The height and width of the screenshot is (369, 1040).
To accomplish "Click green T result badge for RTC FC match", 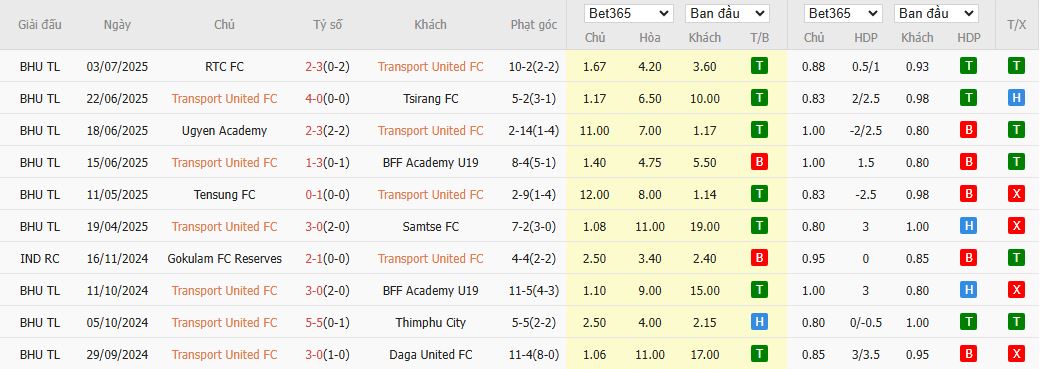I will coord(759,66).
